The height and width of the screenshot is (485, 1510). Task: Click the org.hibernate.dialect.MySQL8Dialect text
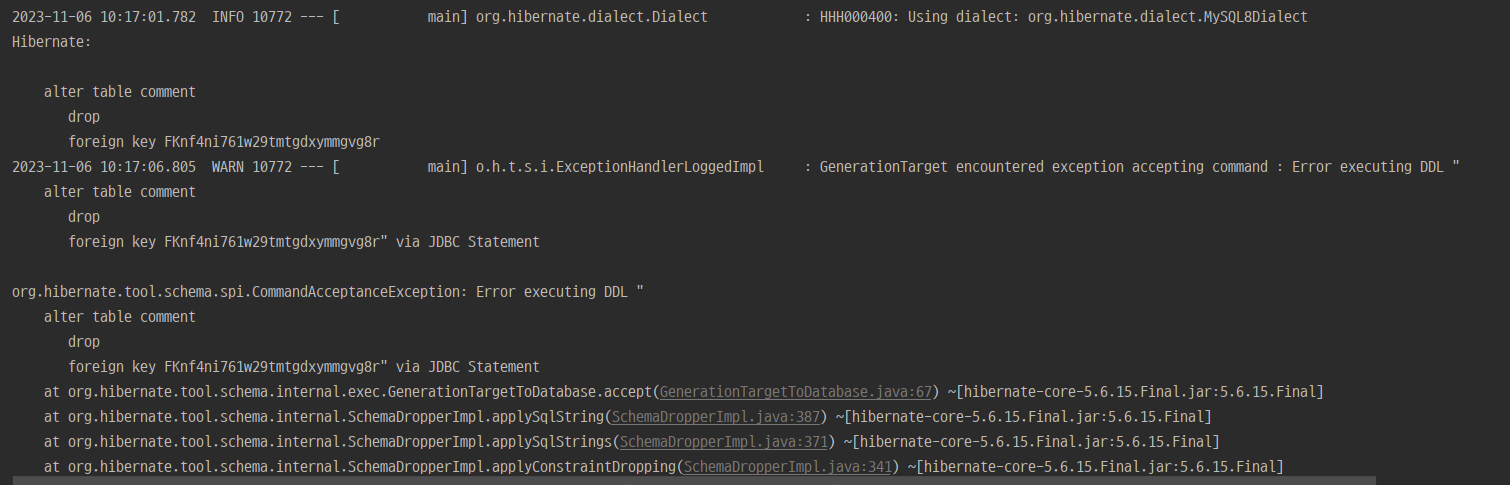(x=1167, y=17)
